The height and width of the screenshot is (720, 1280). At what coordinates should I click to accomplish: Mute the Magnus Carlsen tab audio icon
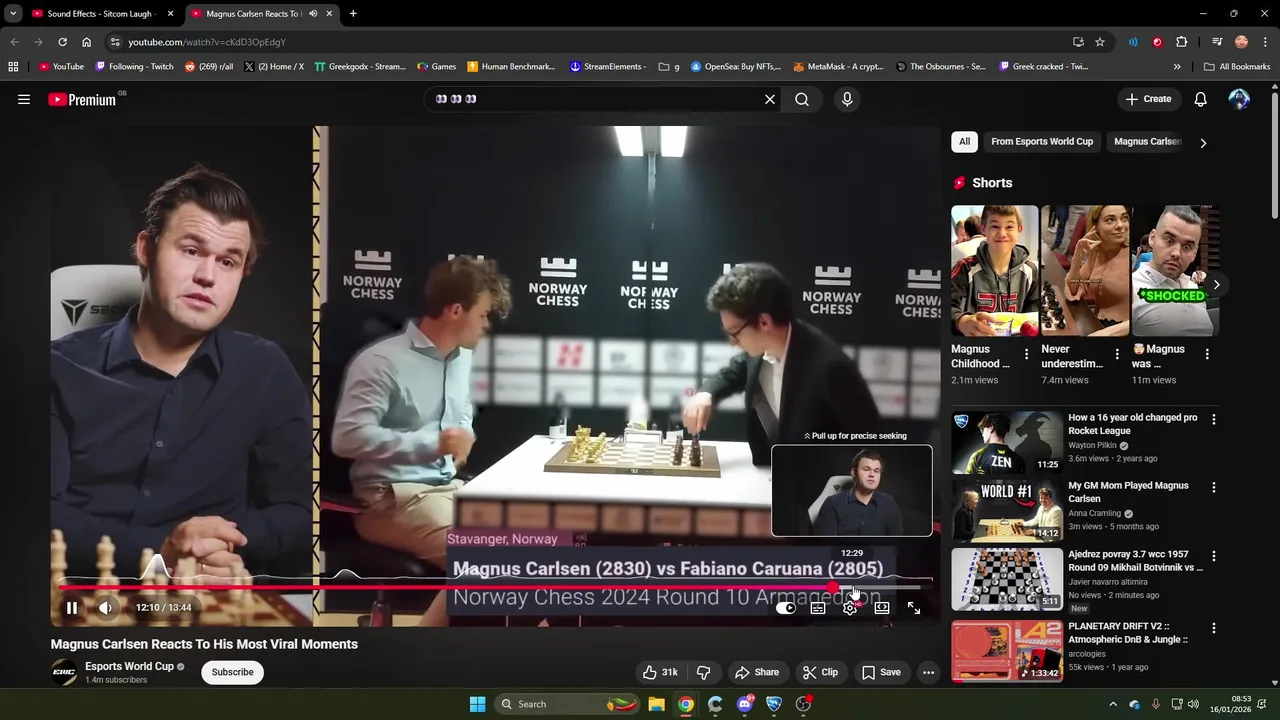[313, 14]
